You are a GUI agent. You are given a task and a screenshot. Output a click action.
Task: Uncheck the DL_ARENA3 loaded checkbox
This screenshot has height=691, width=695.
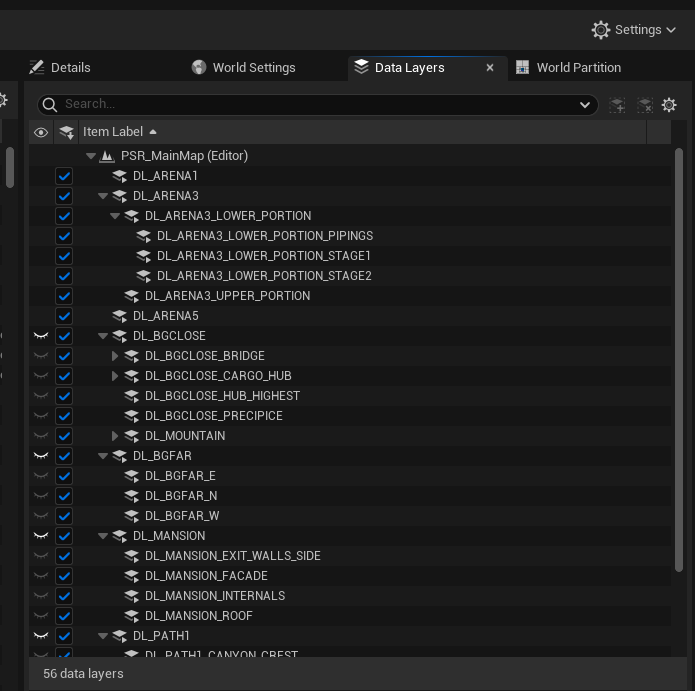click(64, 196)
